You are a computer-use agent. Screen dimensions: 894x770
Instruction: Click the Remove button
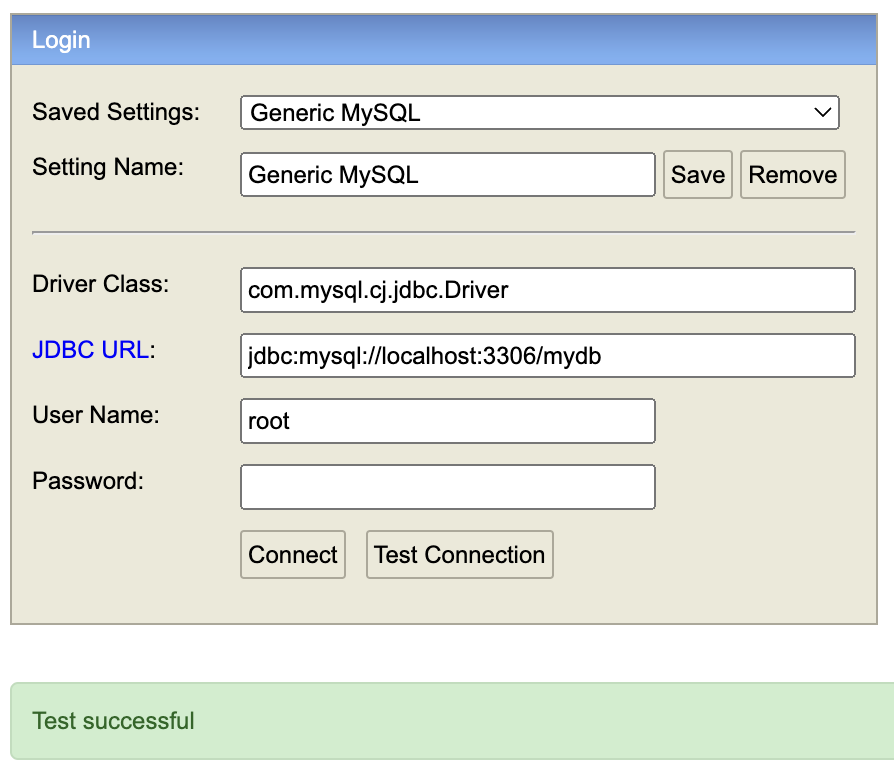coord(793,174)
